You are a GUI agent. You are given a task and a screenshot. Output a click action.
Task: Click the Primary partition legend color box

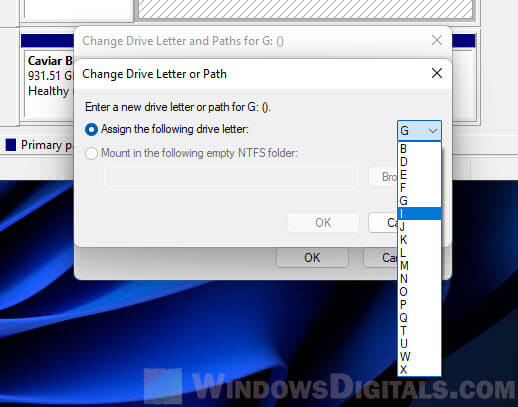click(x=11, y=145)
